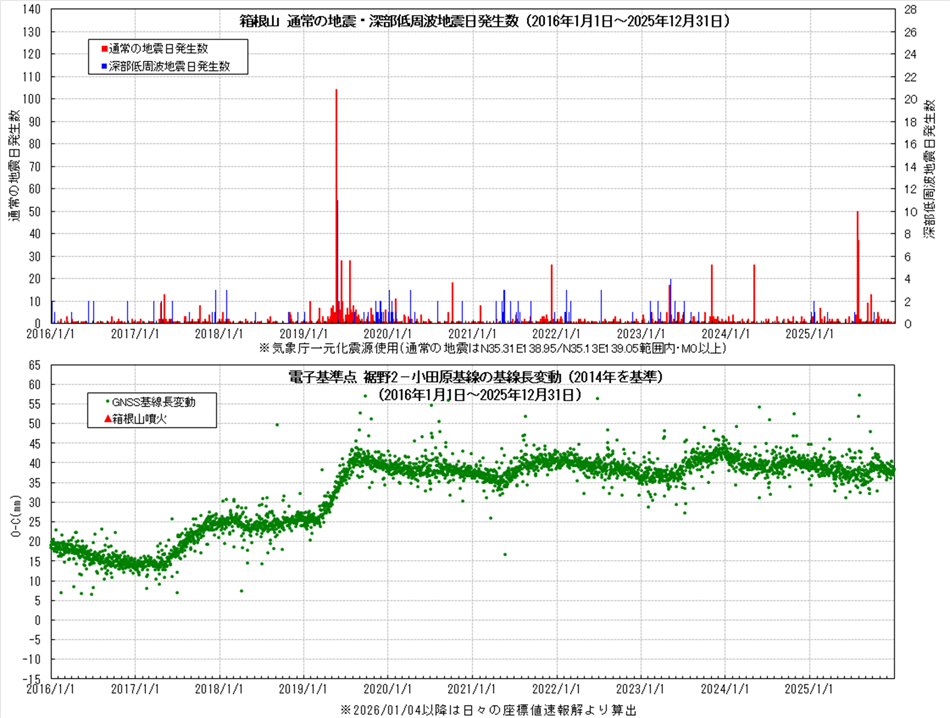Click the green dot legend marker for GNSS基線長変動

pos(106,401)
